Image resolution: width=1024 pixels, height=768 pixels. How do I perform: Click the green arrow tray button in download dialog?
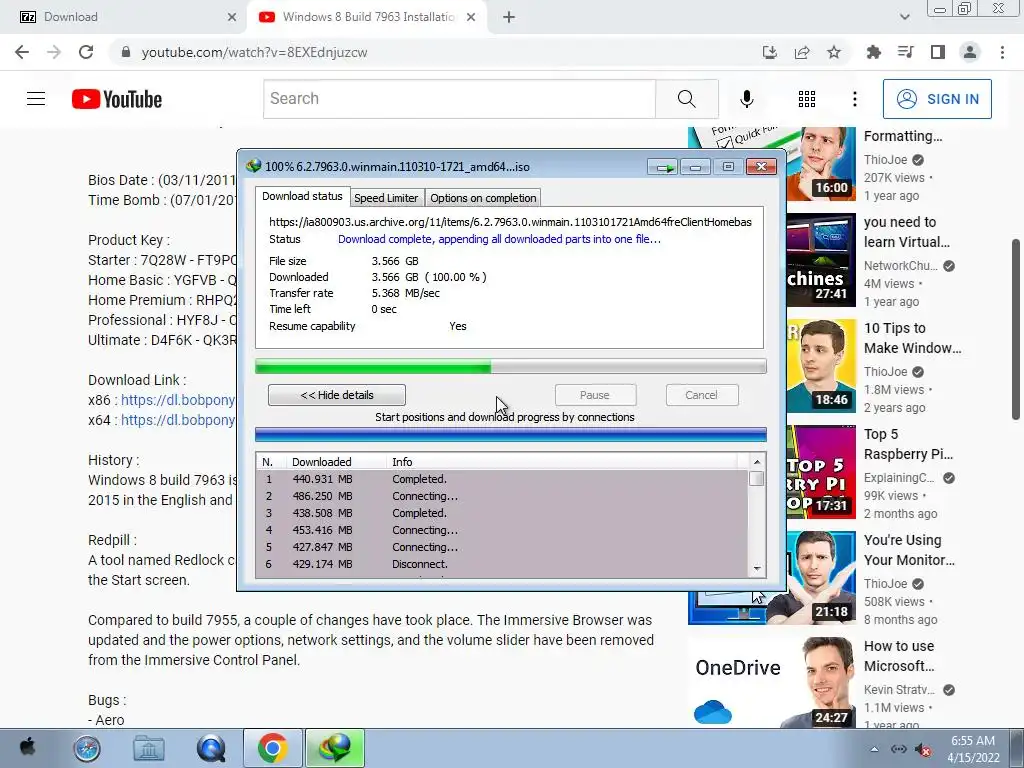[663, 167]
